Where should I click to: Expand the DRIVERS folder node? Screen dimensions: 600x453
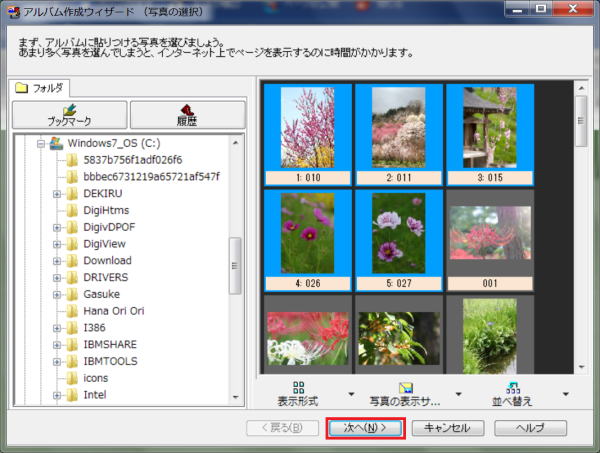coord(57,278)
